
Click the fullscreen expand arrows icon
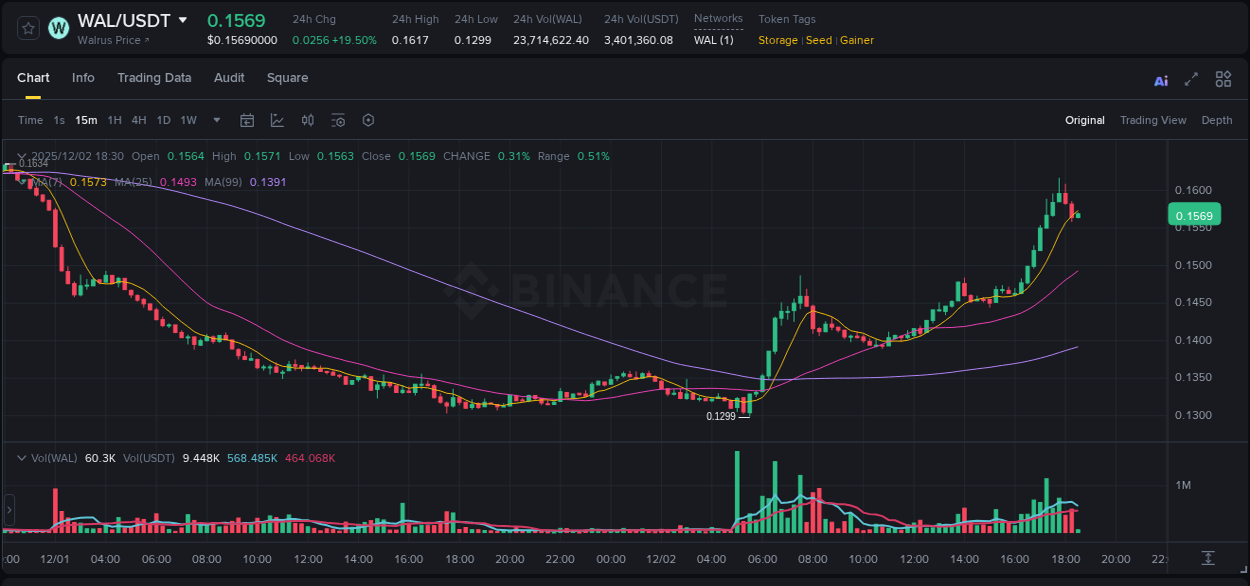click(x=1190, y=79)
